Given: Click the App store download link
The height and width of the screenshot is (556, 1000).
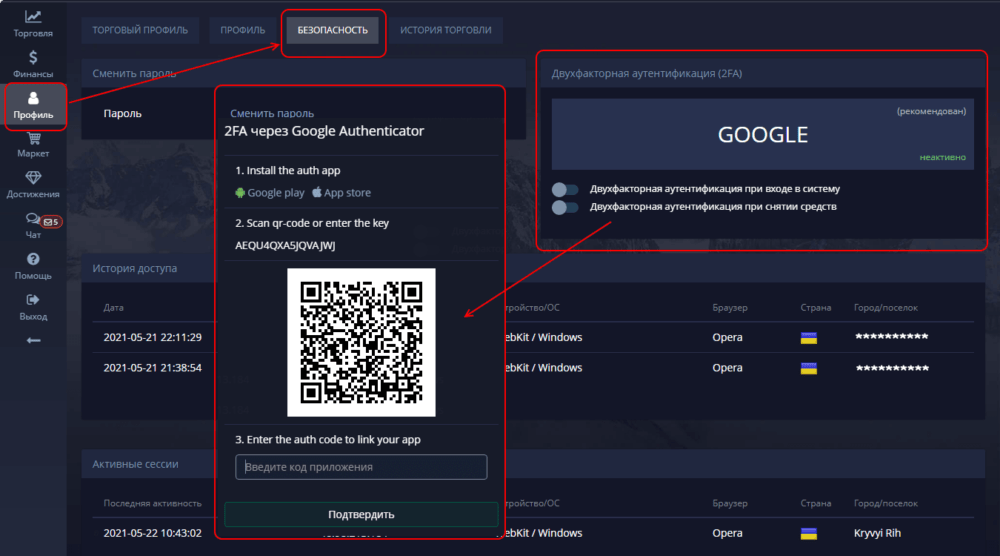Looking at the screenshot, I should tap(340, 193).
